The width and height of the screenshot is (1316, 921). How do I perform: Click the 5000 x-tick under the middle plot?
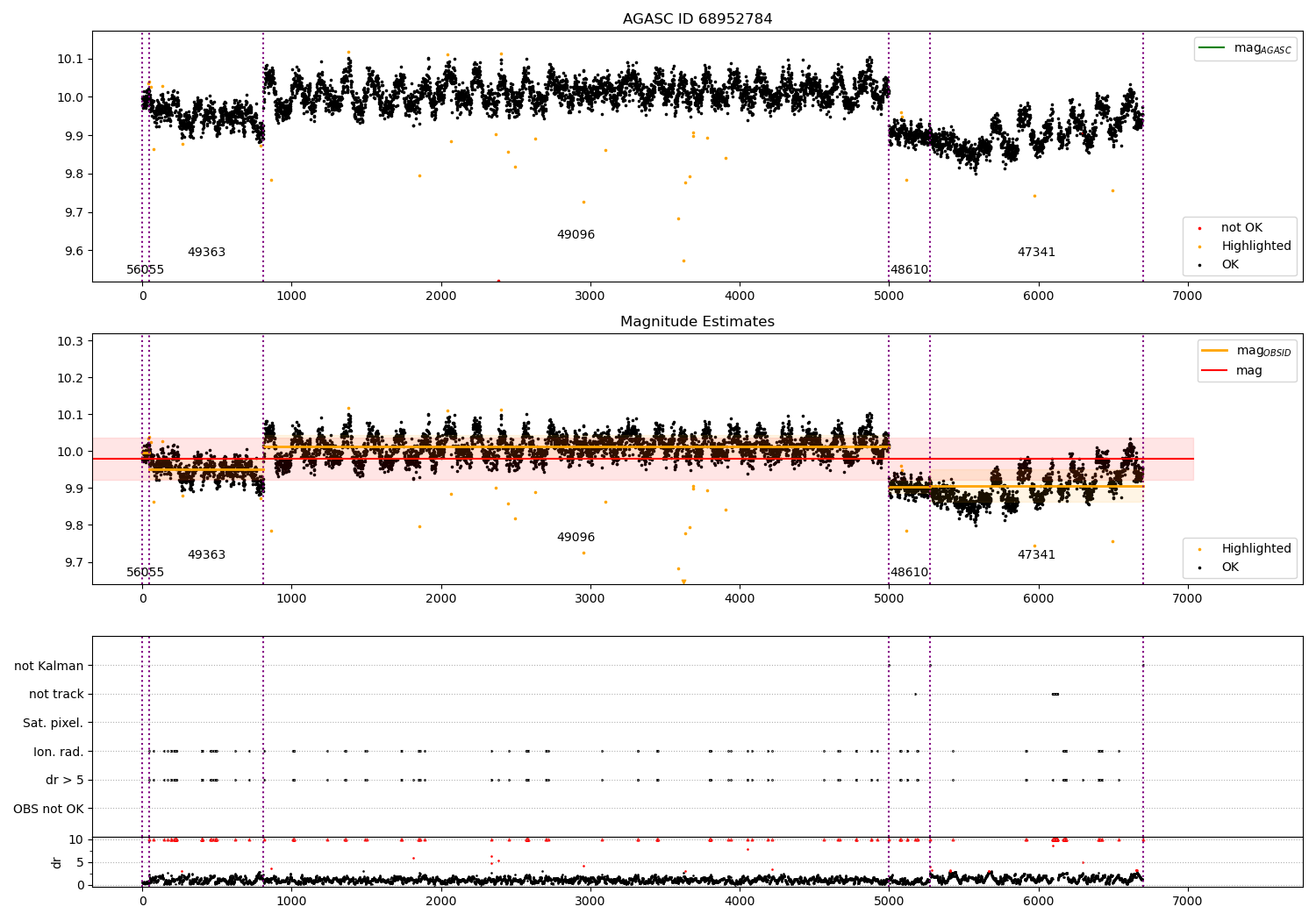pyautogui.click(x=889, y=599)
